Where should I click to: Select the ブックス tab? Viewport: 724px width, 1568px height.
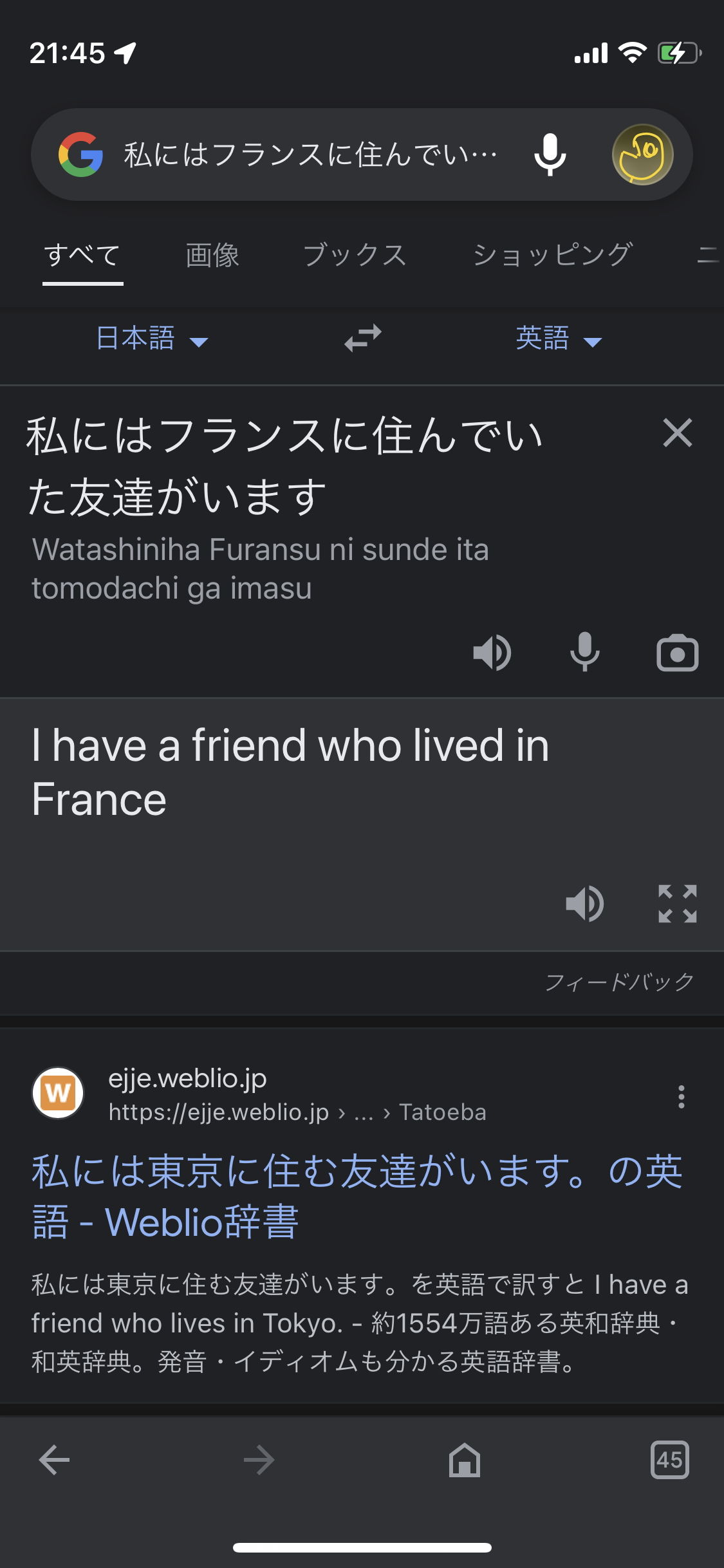coord(355,256)
